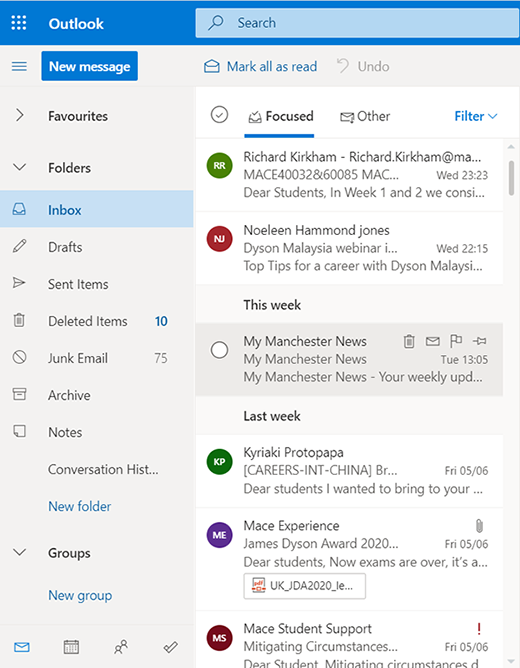Click the Sent Items arrow icon

(x=19, y=283)
